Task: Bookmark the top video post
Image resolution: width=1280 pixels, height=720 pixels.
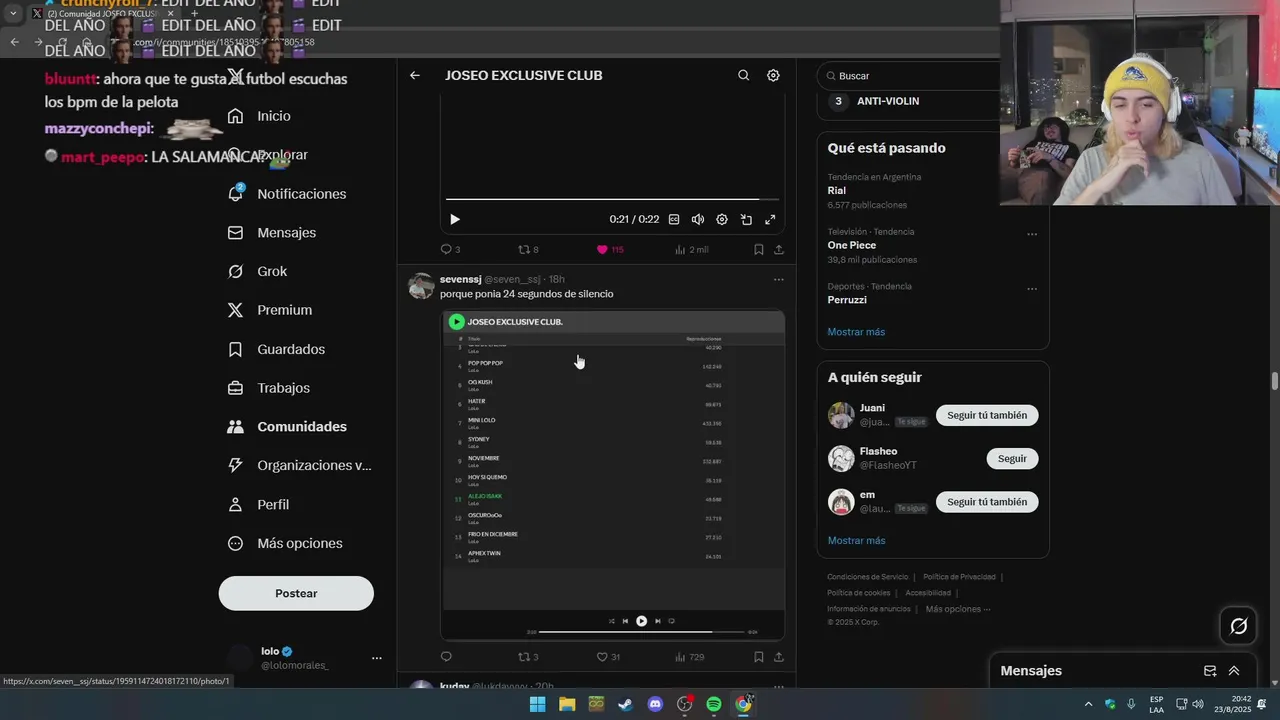Action: [758, 249]
